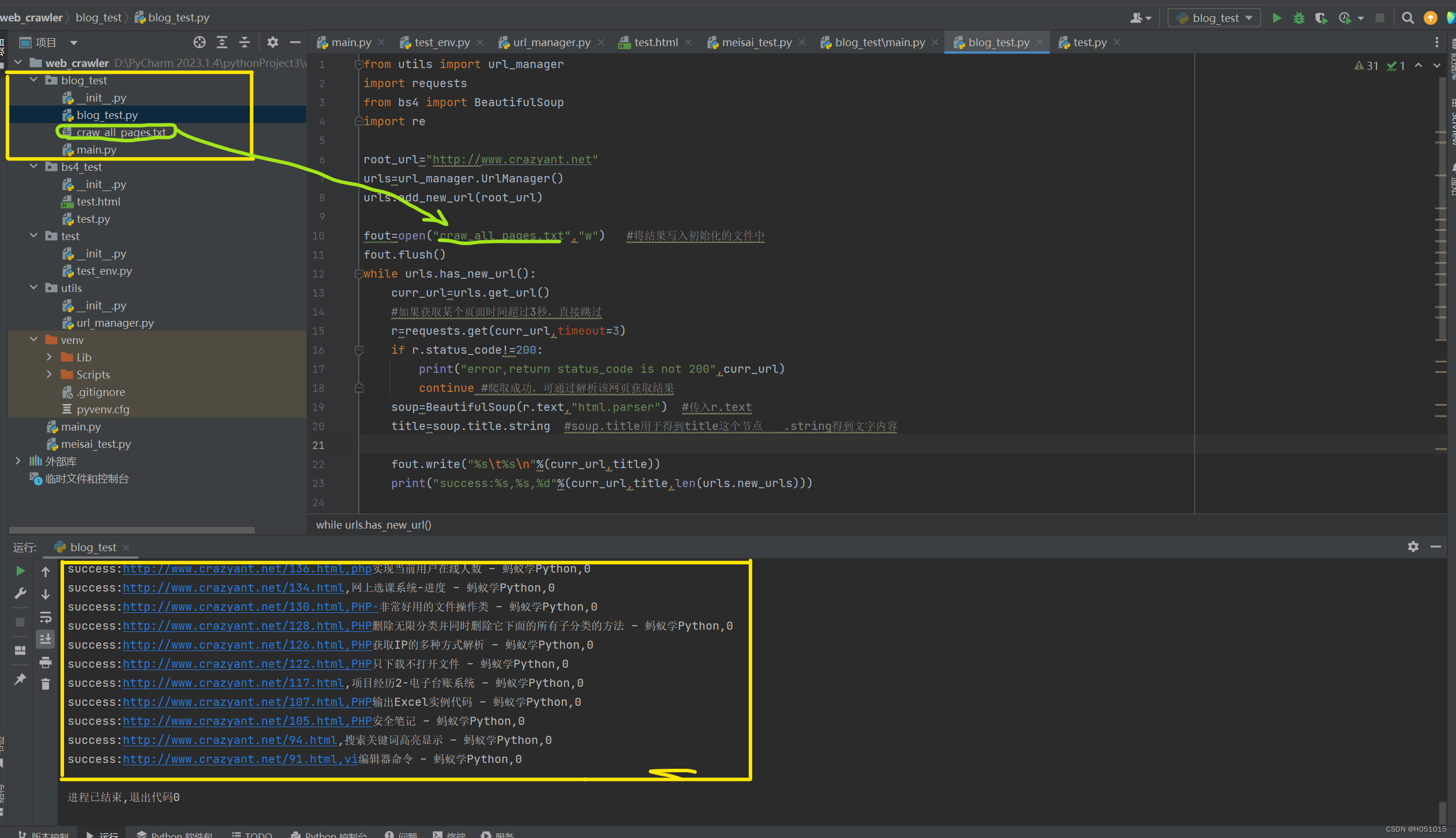
Task: Click the Rerun icon in run panel
Action: click(20, 571)
